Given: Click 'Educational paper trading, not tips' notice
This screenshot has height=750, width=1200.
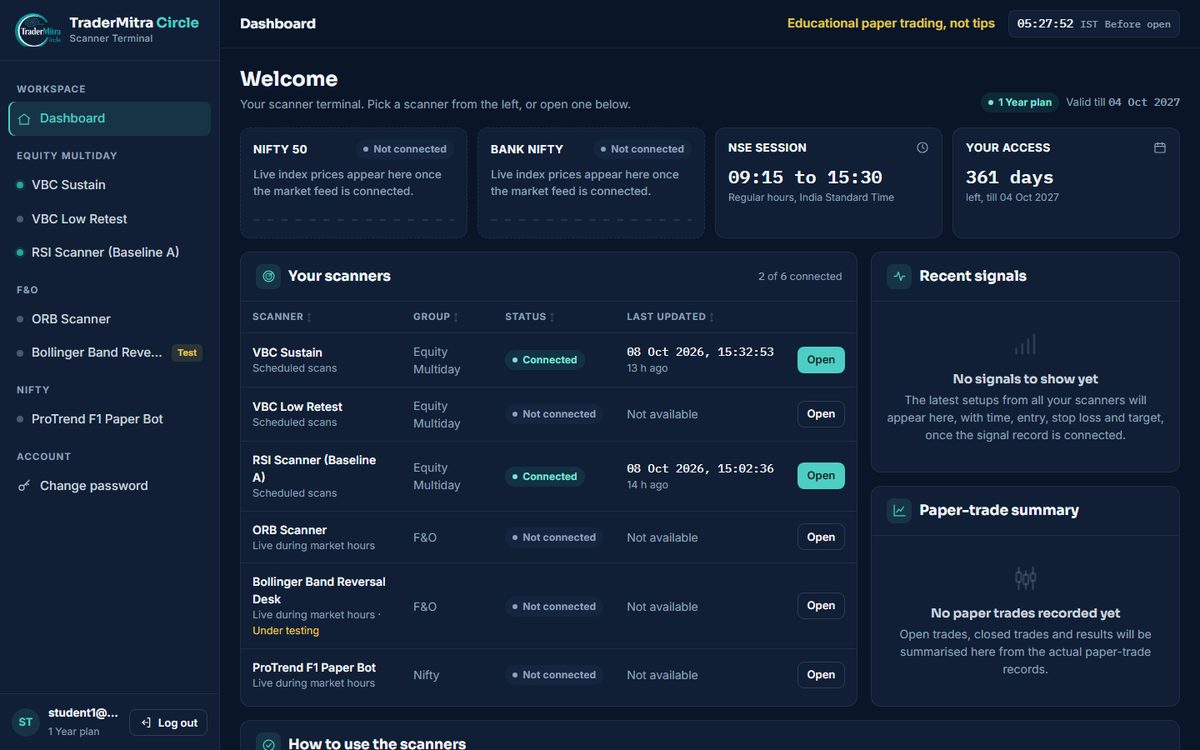Looking at the screenshot, I should [891, 23].
